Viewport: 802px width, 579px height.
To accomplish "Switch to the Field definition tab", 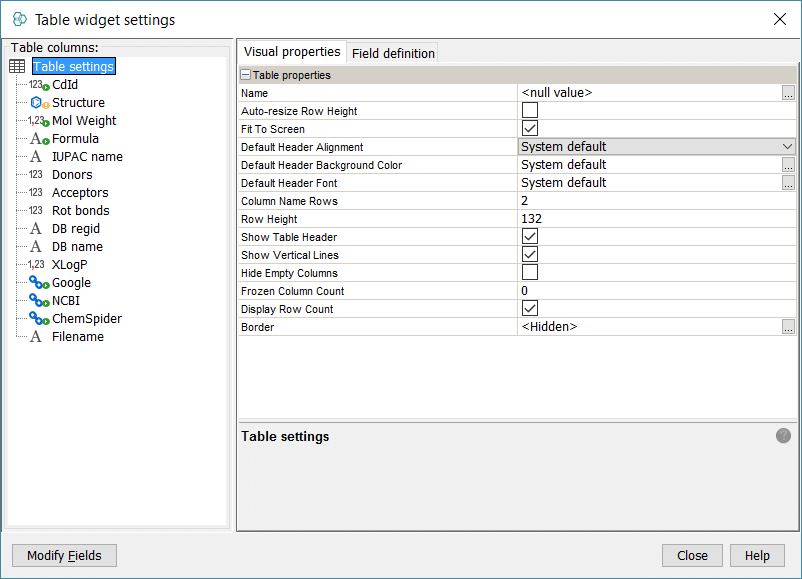I will (x=393, y=53).
